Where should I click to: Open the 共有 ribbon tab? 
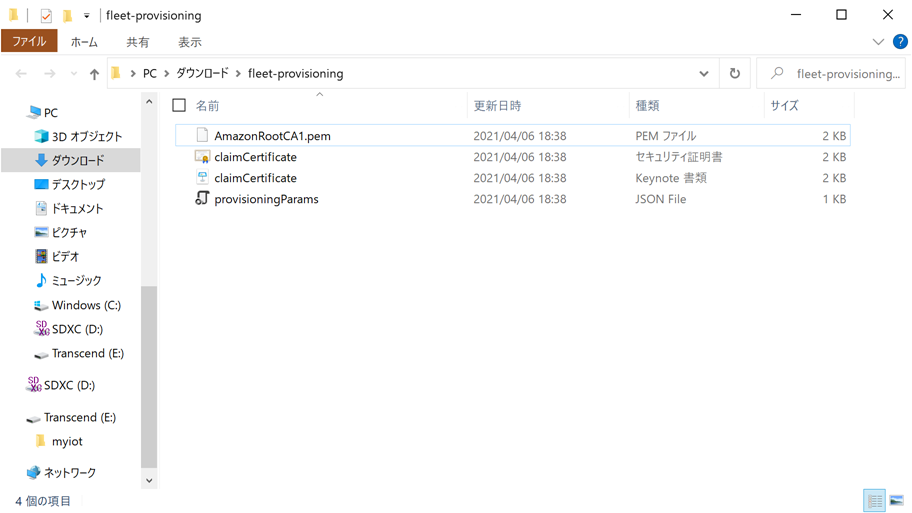[138, 42]
